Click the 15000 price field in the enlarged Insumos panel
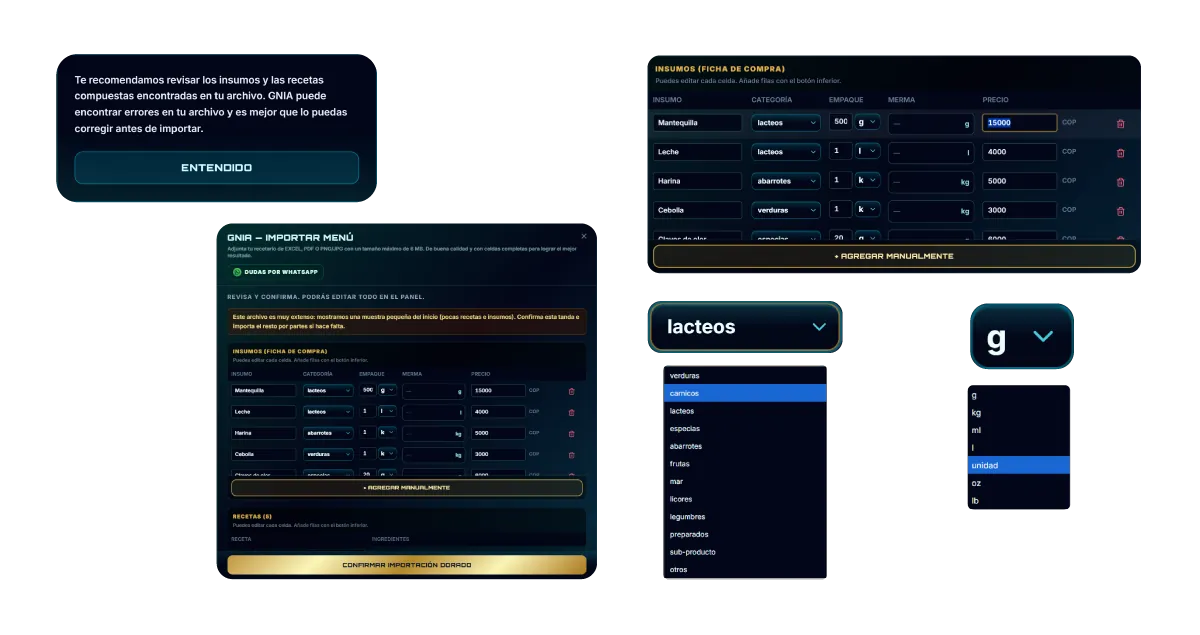Image resolution: width=1200 pixels, height=635 pixels. click(x=1019, y=123)
